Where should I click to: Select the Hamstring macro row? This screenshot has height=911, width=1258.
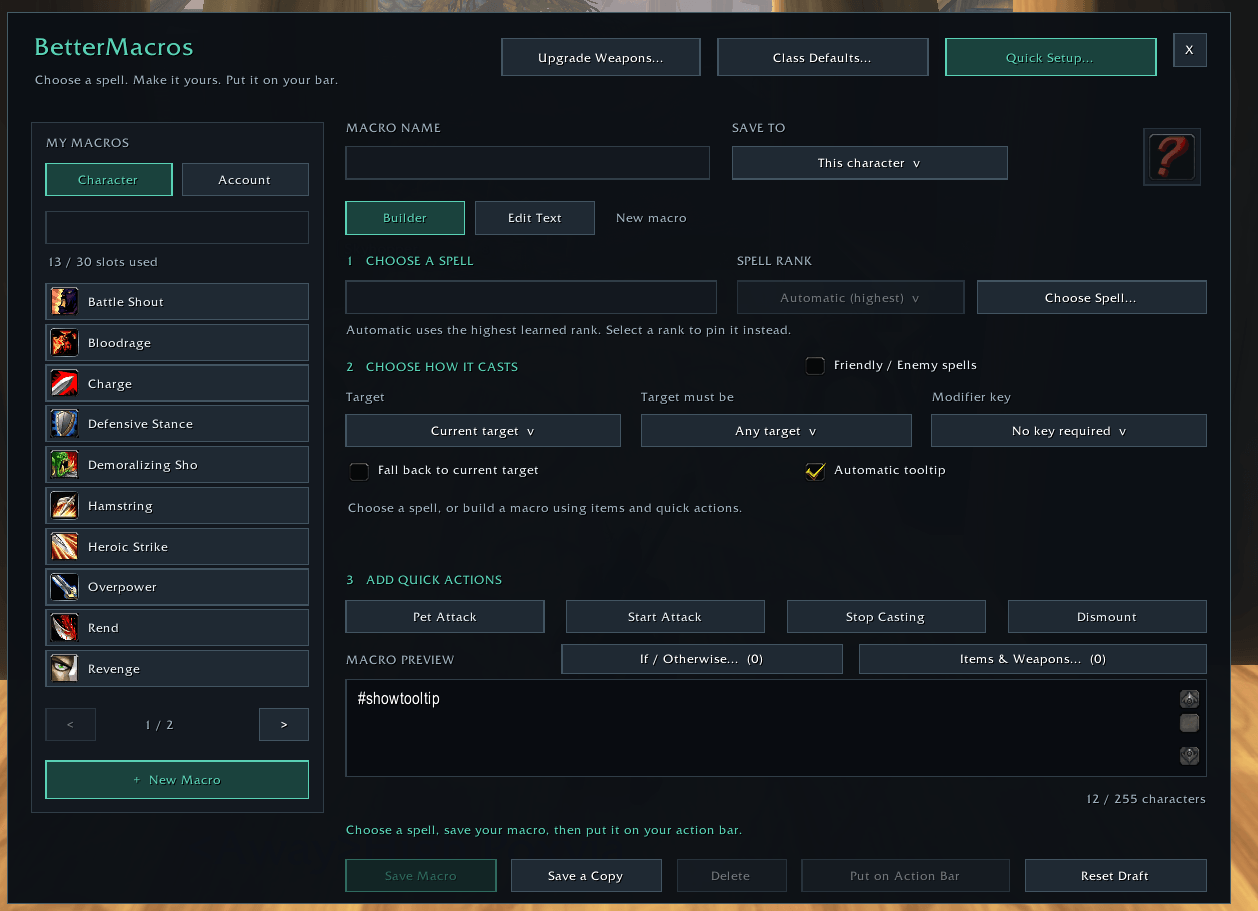pos(177,506)
